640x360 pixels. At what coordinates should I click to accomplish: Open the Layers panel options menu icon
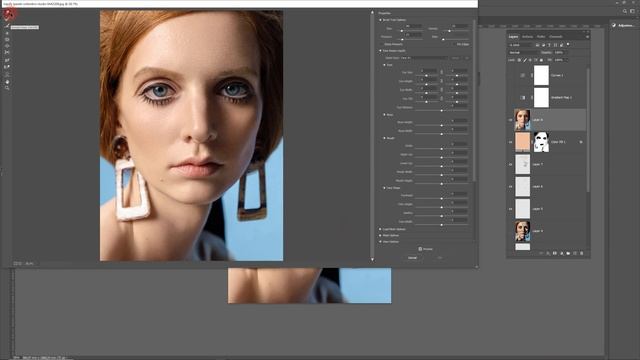[587, 37]
